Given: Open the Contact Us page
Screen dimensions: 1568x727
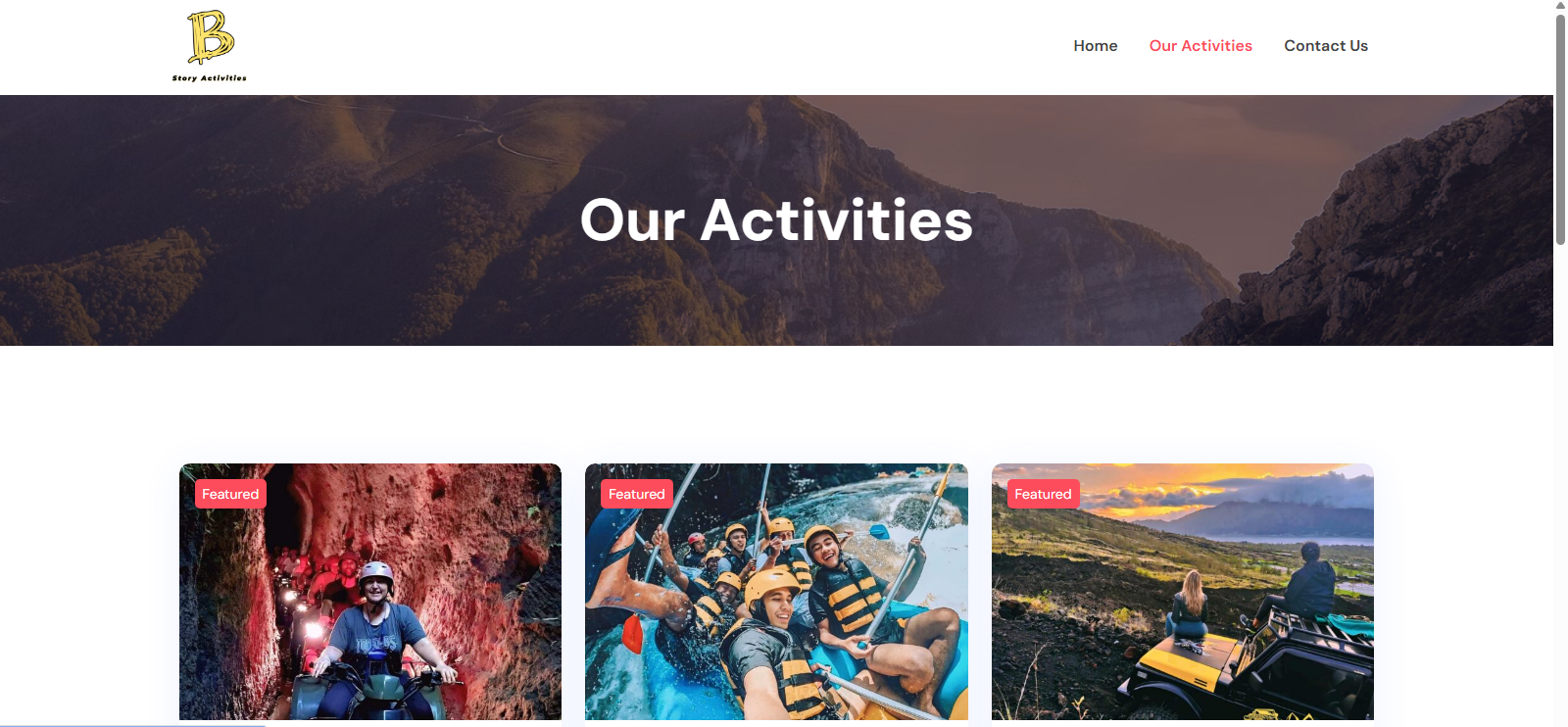Looking at the screenshot, I should pyautogui.click(x=1326, y=46).
